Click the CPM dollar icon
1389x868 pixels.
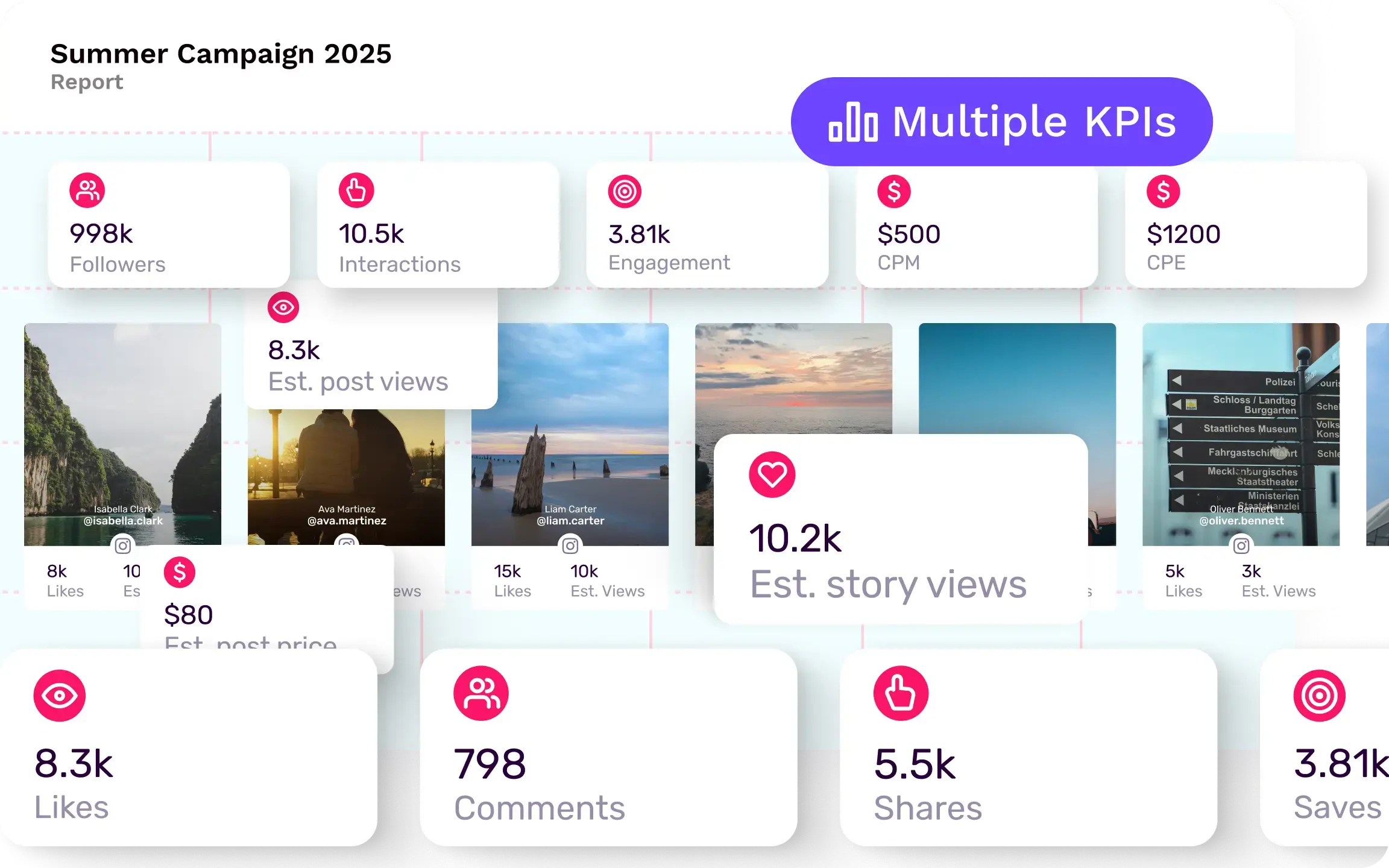pos(894,192)
